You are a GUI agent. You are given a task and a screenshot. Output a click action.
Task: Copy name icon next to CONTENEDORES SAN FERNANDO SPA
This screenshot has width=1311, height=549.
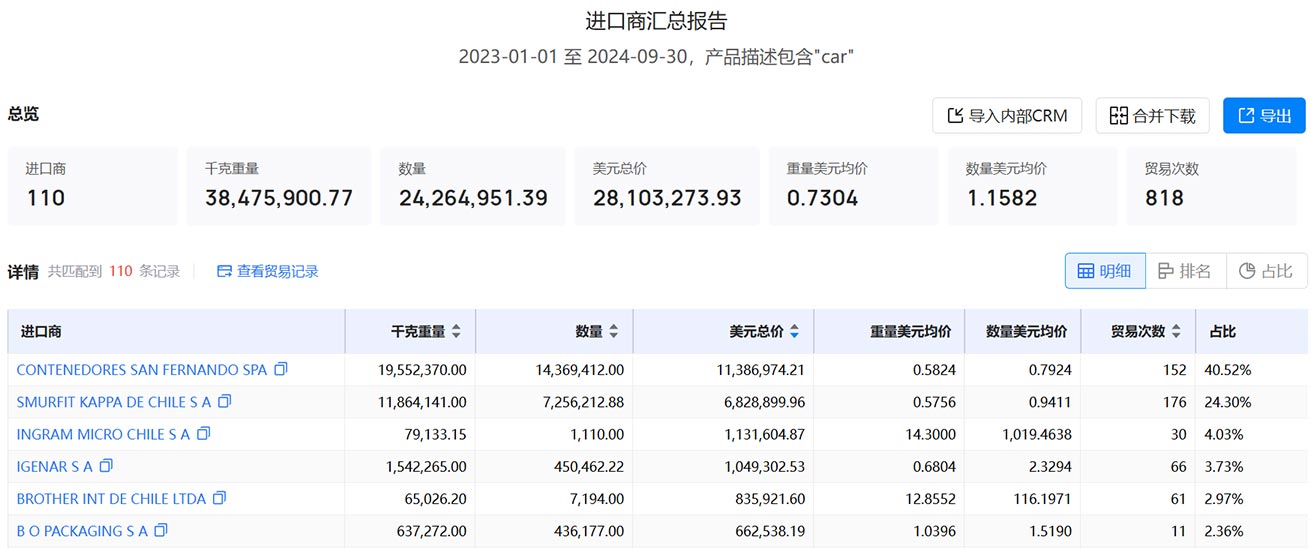(281, 369)
